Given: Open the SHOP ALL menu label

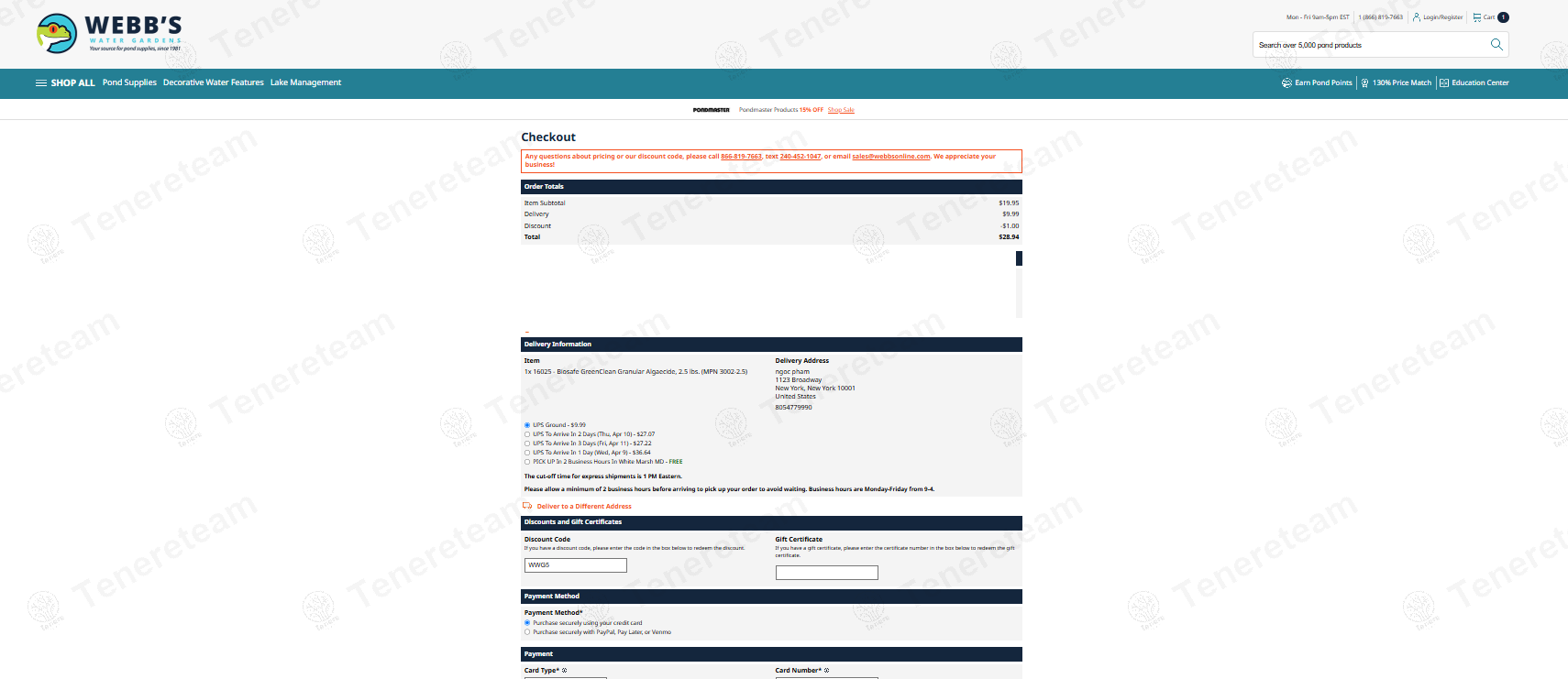Looking at the screenshot, I should [x=72, y=82].
